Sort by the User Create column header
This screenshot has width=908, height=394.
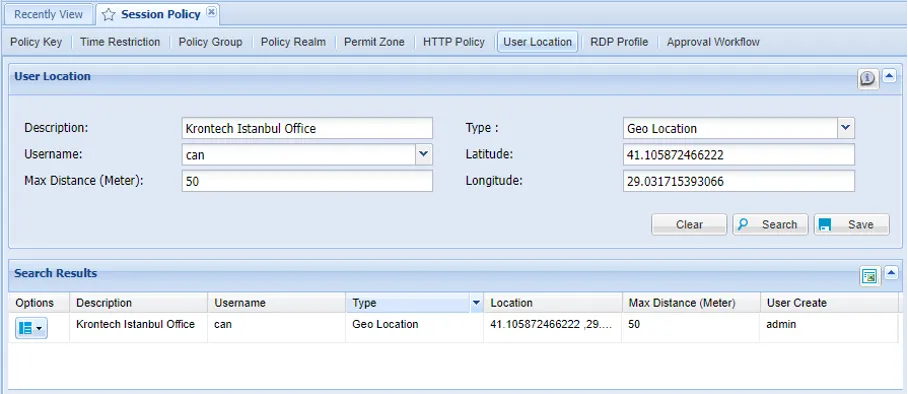829,303
